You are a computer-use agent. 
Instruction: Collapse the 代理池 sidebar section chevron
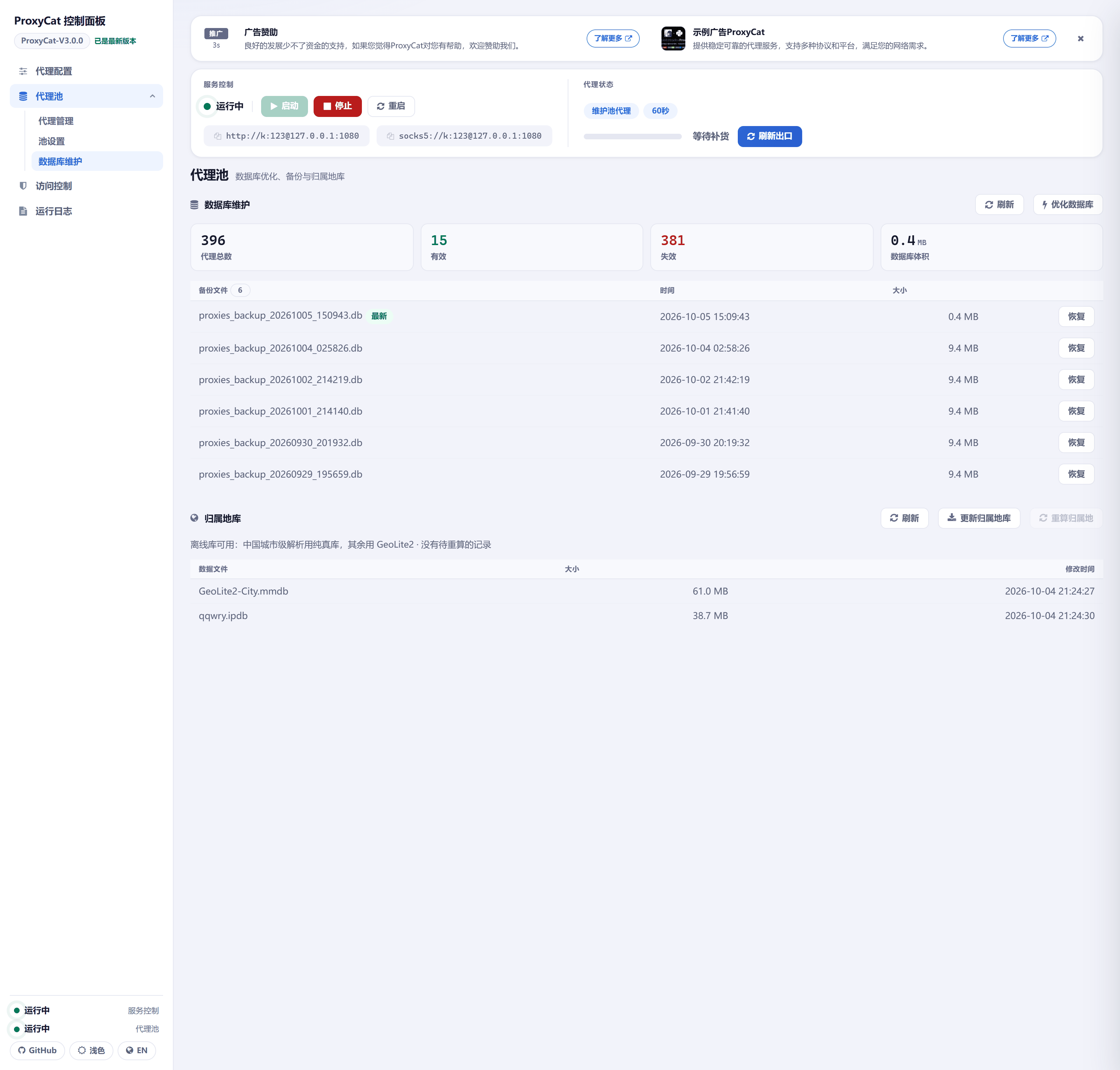(x=152, y=96)
